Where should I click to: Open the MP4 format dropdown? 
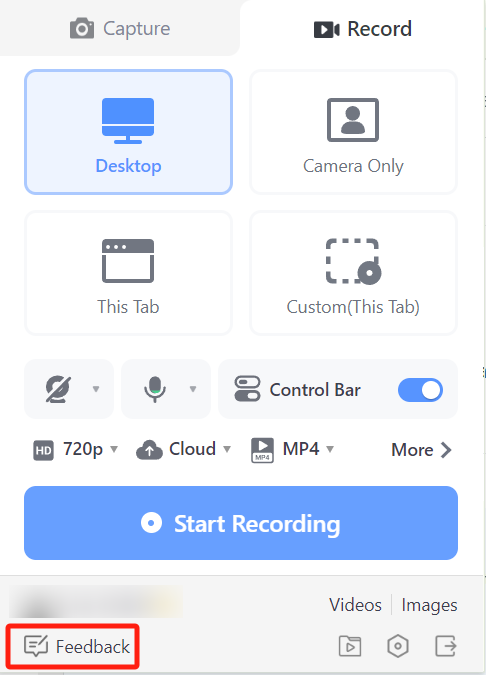coord(293,449)
